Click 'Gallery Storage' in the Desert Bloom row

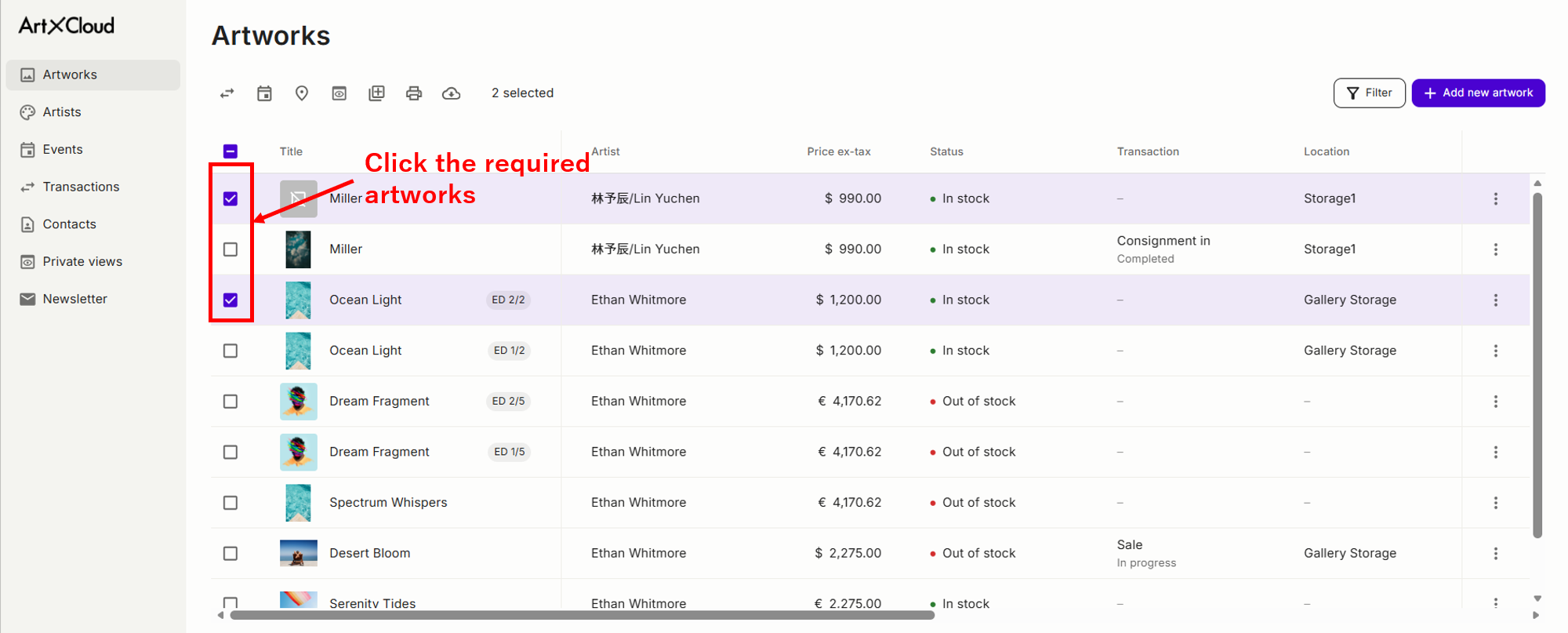point(1350,554)
